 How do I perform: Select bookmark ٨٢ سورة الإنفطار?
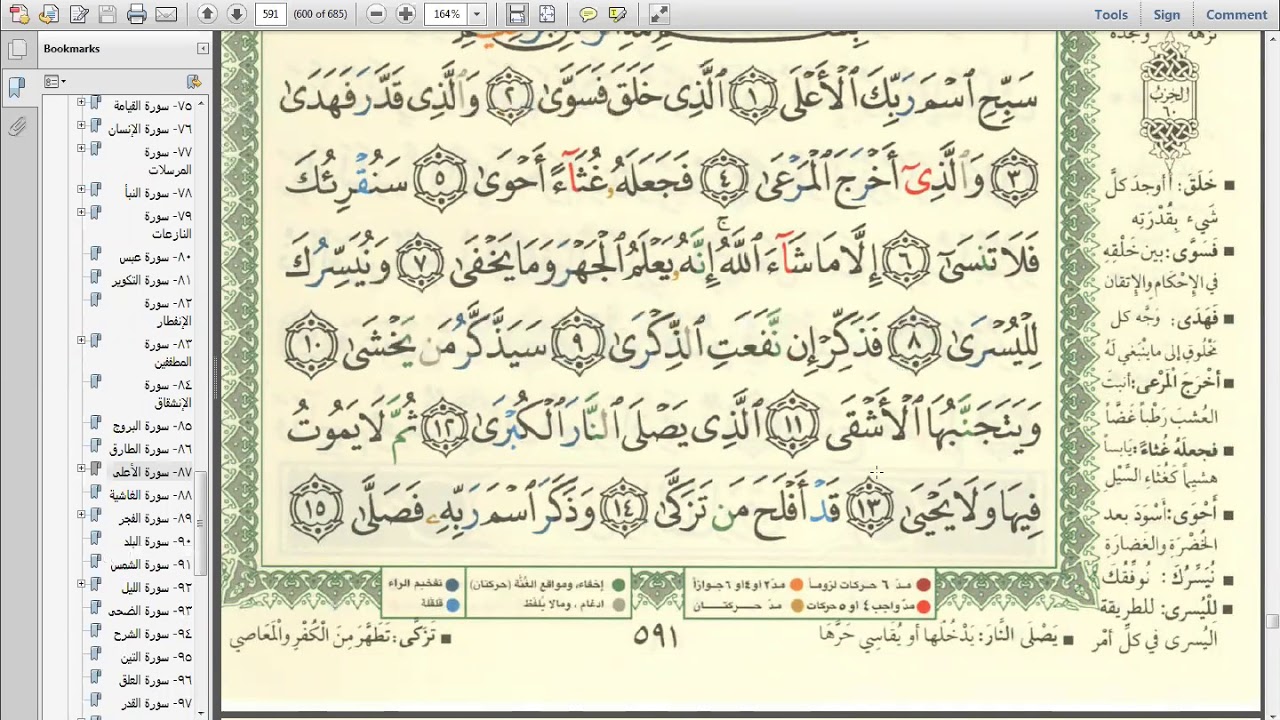coord(166,313)
